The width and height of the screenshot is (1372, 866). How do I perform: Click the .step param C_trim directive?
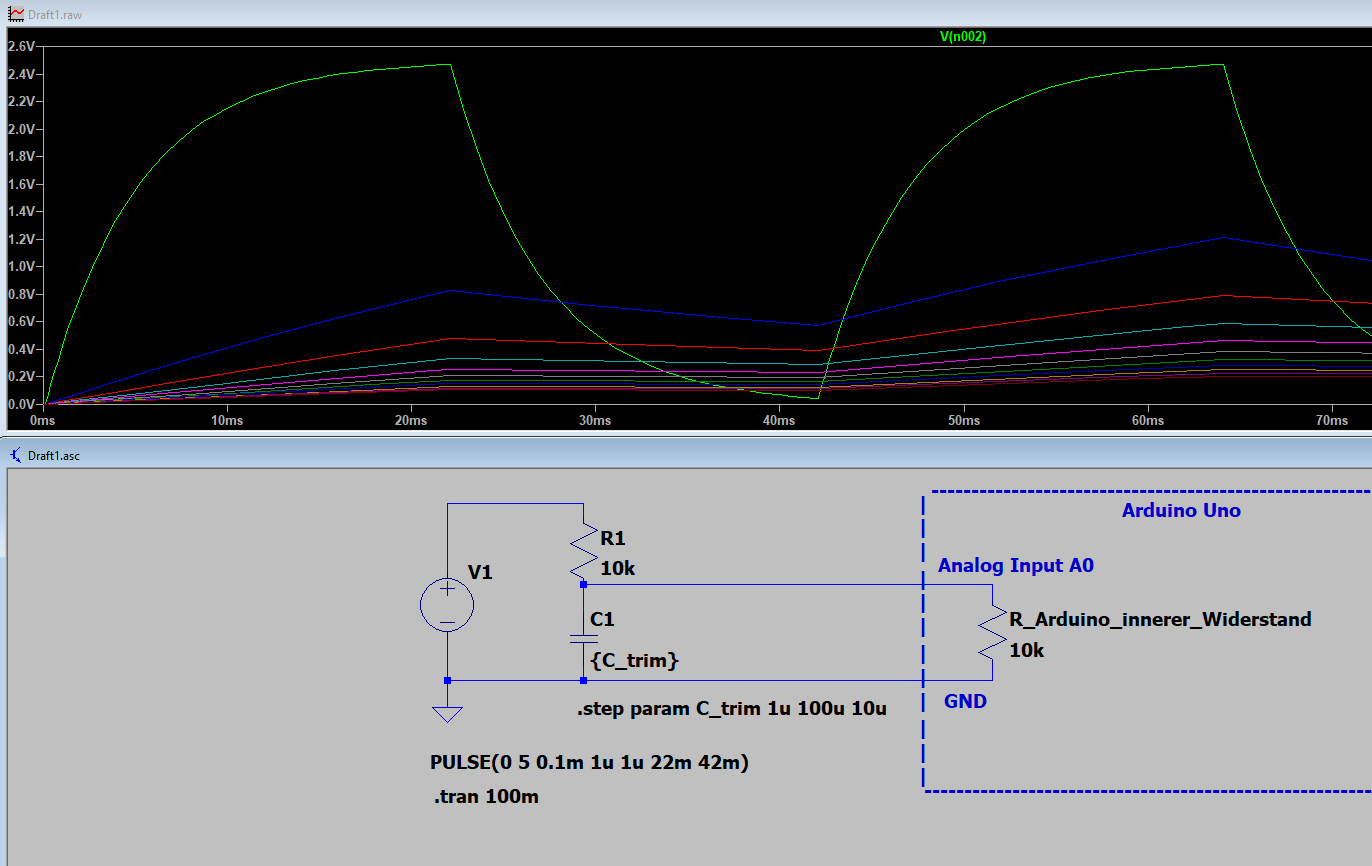pos(731,709)
